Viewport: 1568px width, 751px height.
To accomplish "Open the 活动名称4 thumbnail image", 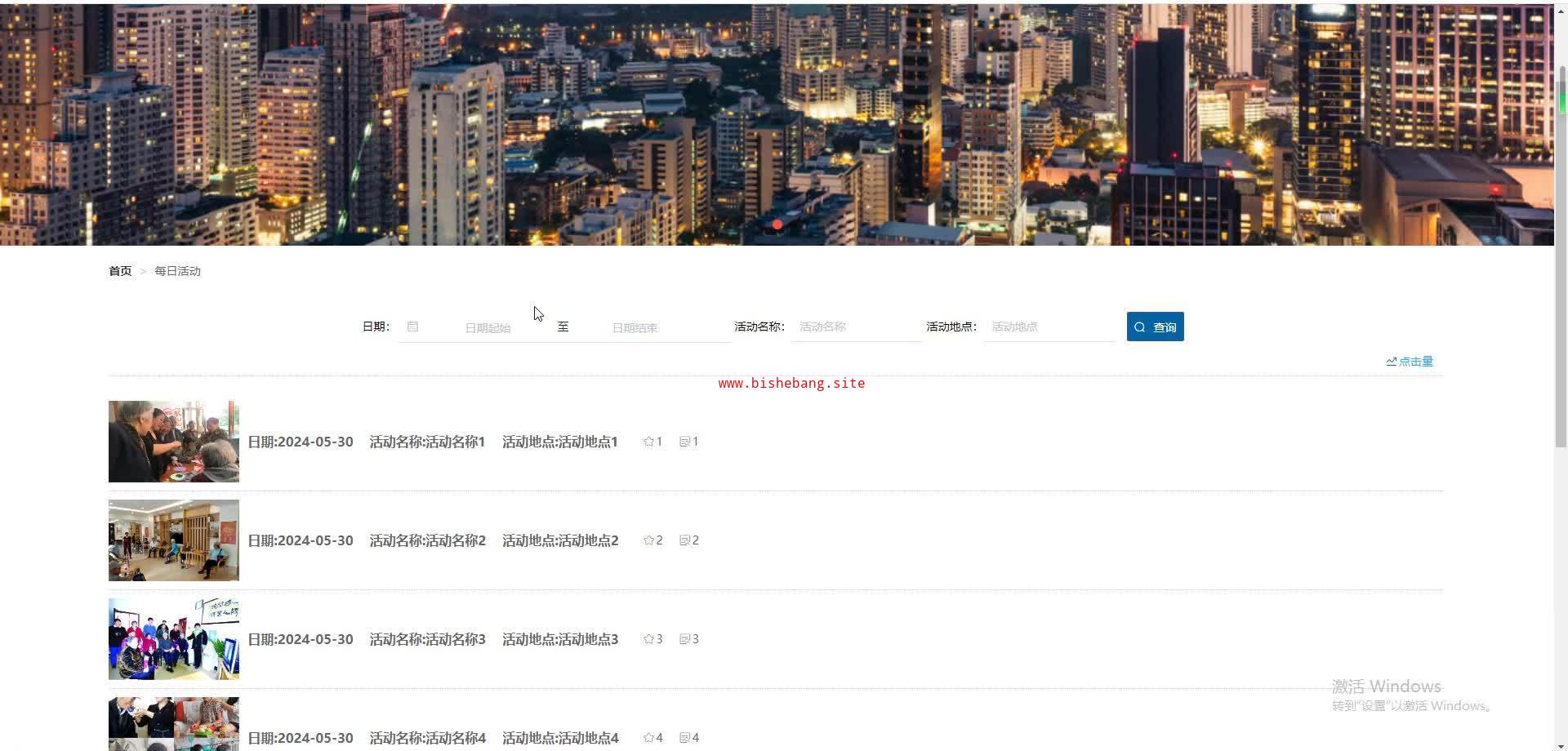I will pyautogui.click(x=174, y=724).
